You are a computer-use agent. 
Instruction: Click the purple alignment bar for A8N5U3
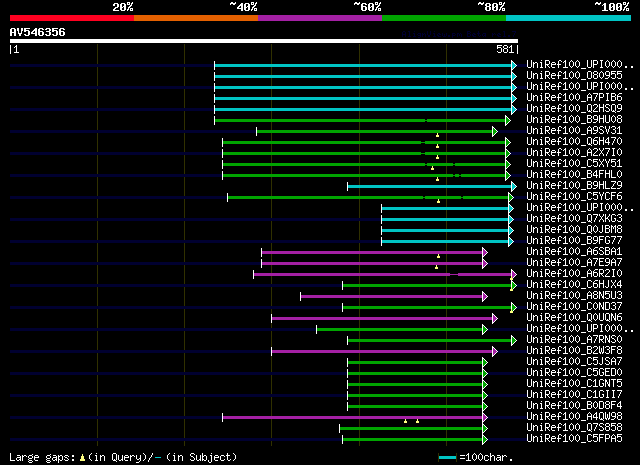point(392,297)
